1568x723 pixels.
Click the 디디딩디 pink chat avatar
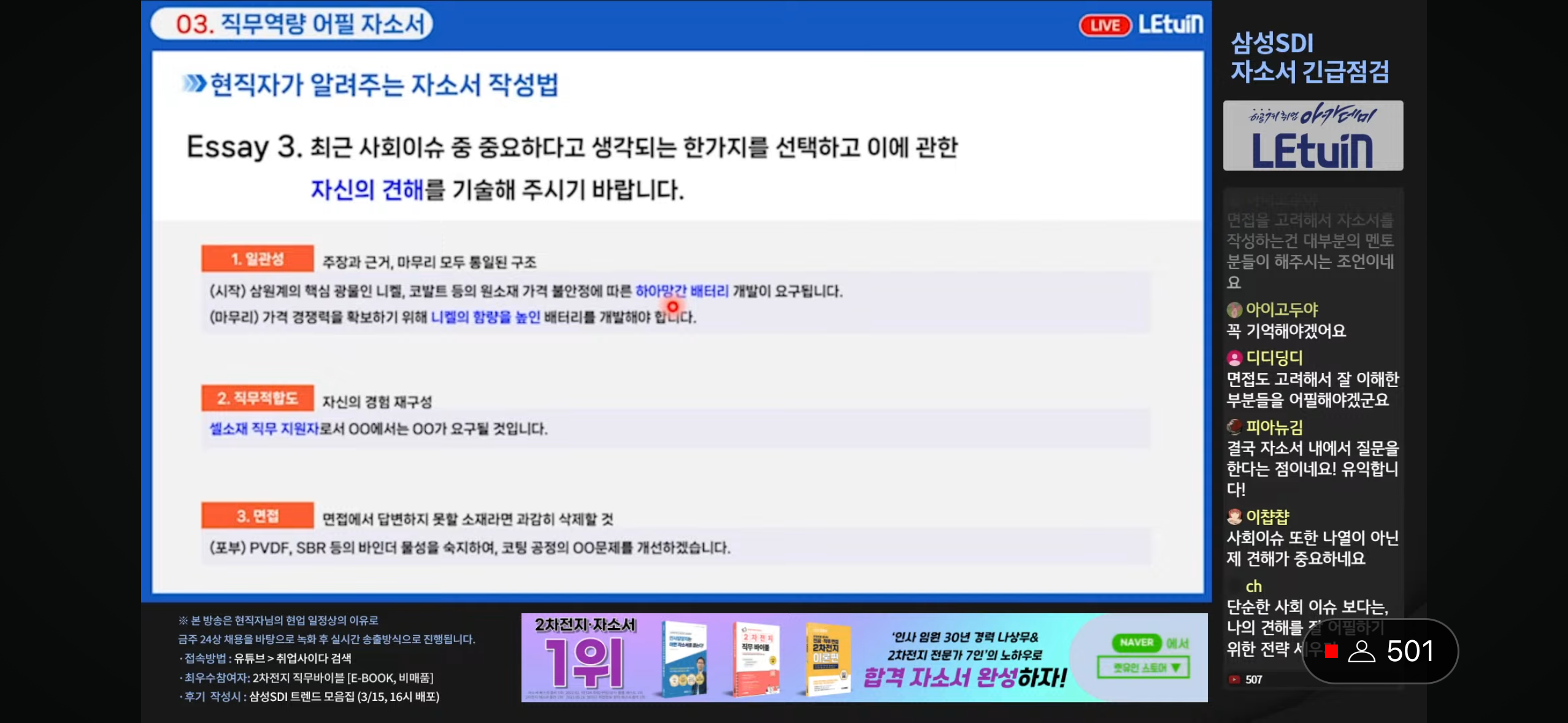click(x=1234, y=358)
